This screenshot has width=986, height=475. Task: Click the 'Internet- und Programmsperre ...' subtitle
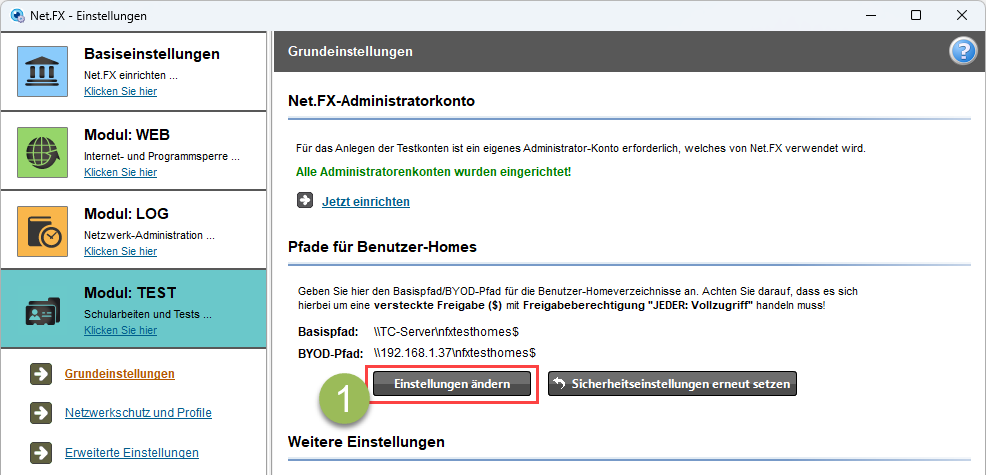(x=162, y=156)
